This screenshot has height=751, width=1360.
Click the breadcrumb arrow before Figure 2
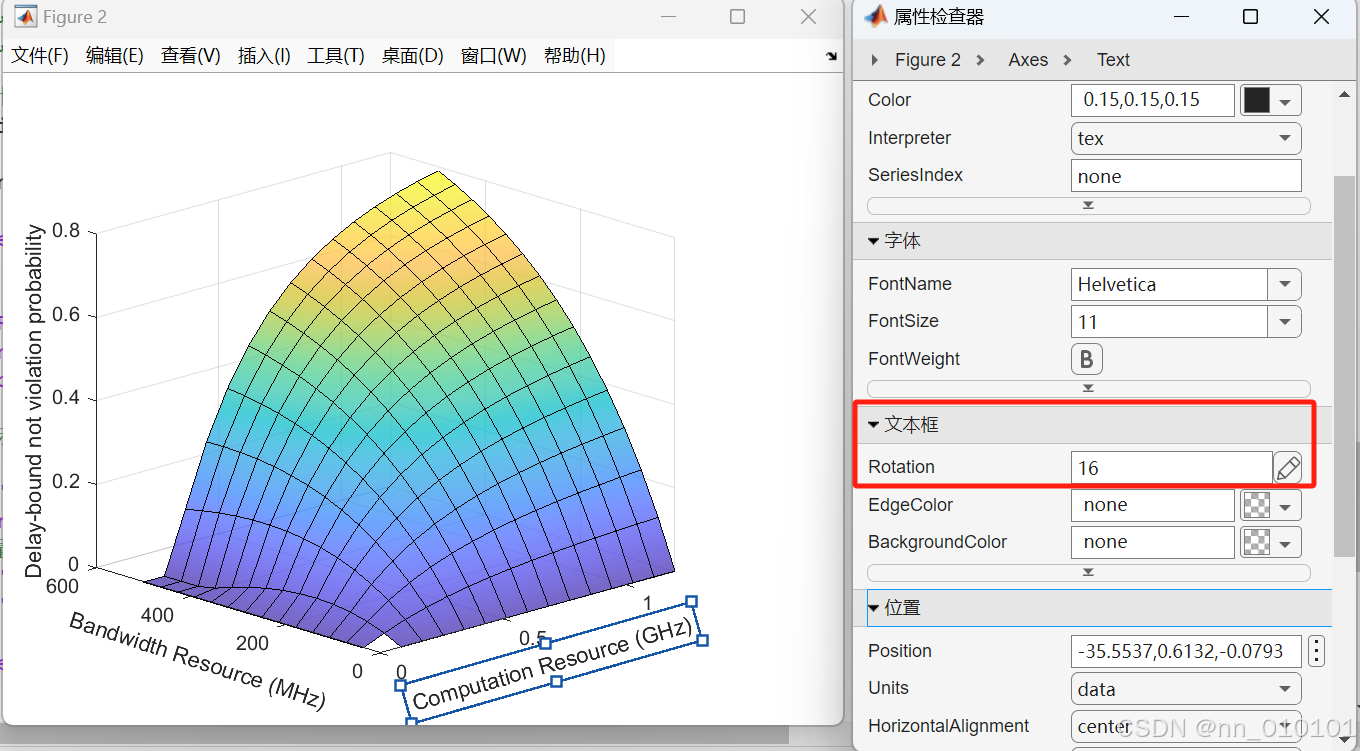[875, 60]
